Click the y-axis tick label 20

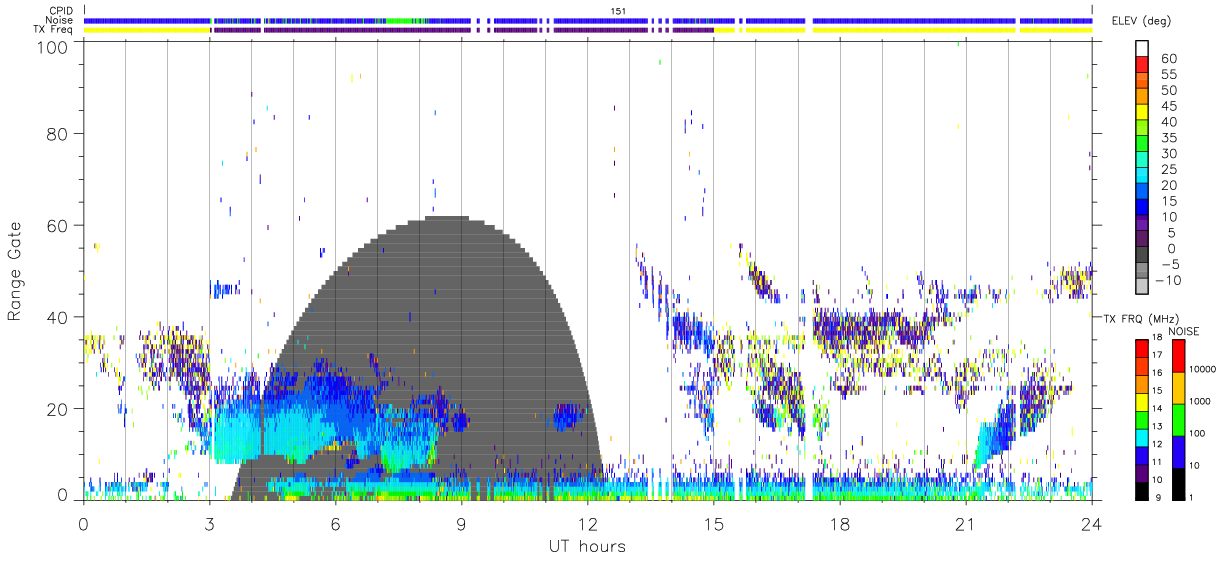[58, 409]
